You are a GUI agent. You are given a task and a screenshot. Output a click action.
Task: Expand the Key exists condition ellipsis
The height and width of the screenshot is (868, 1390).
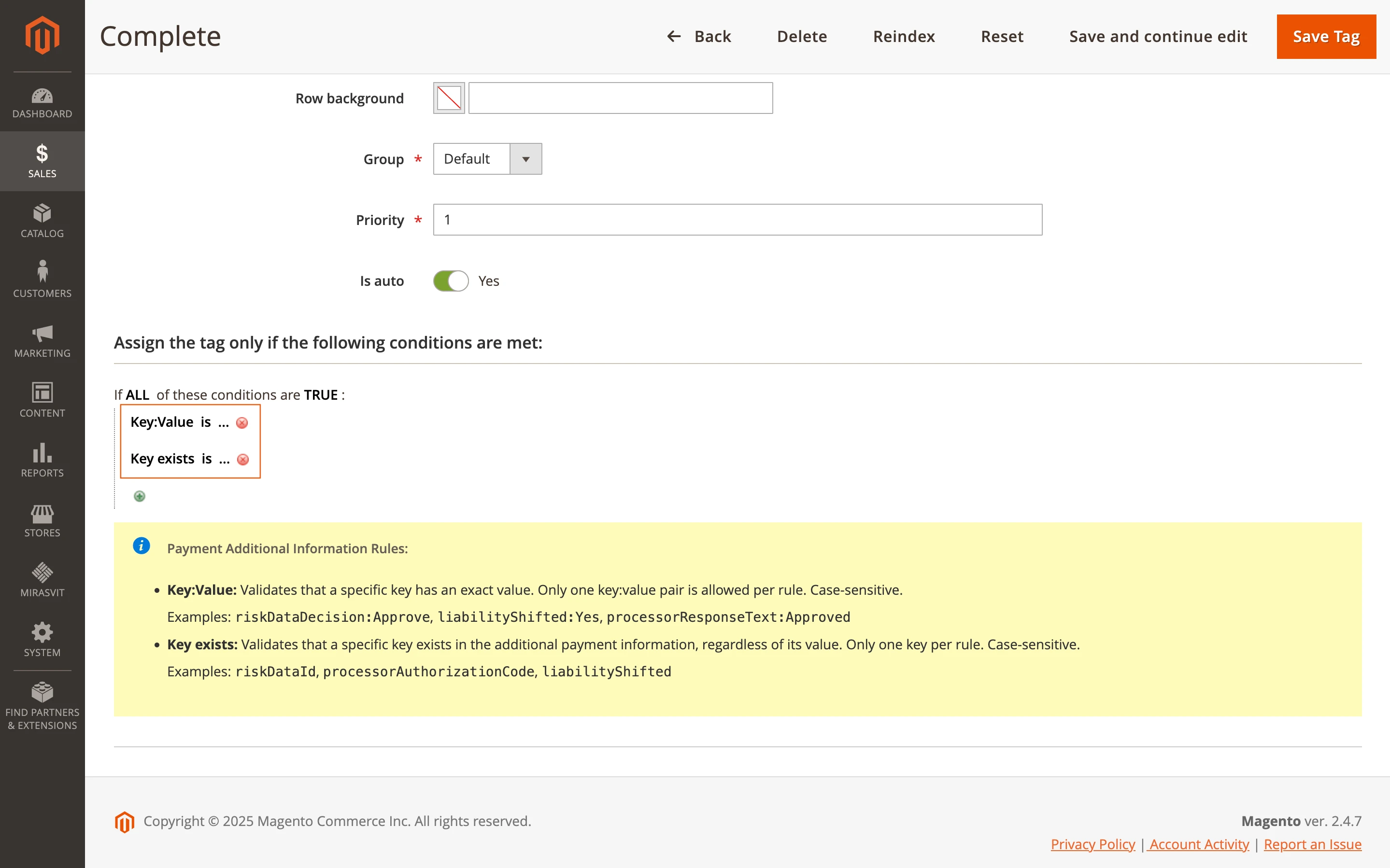[x=224, y=459]
